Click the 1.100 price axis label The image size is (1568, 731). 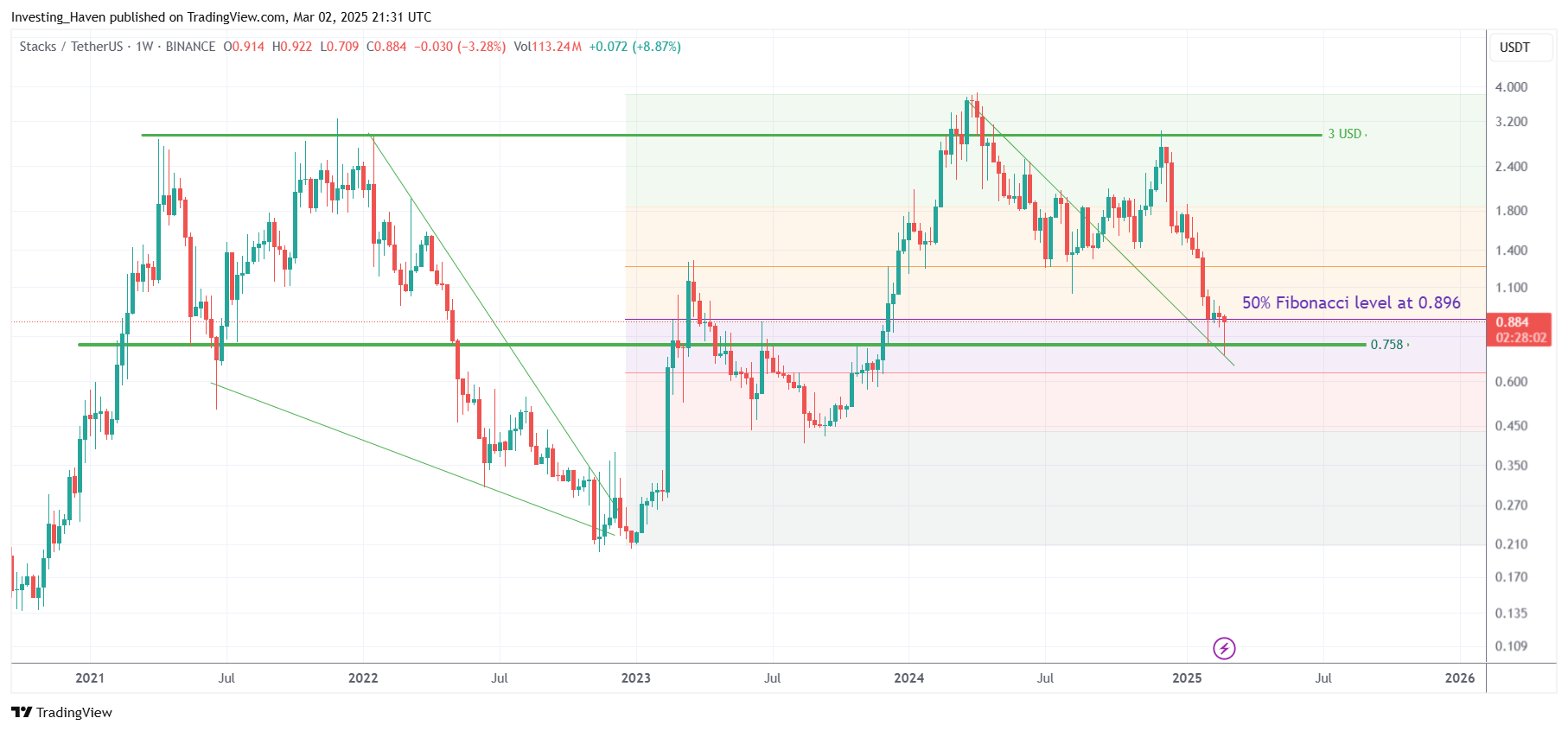click(1511, 288)
